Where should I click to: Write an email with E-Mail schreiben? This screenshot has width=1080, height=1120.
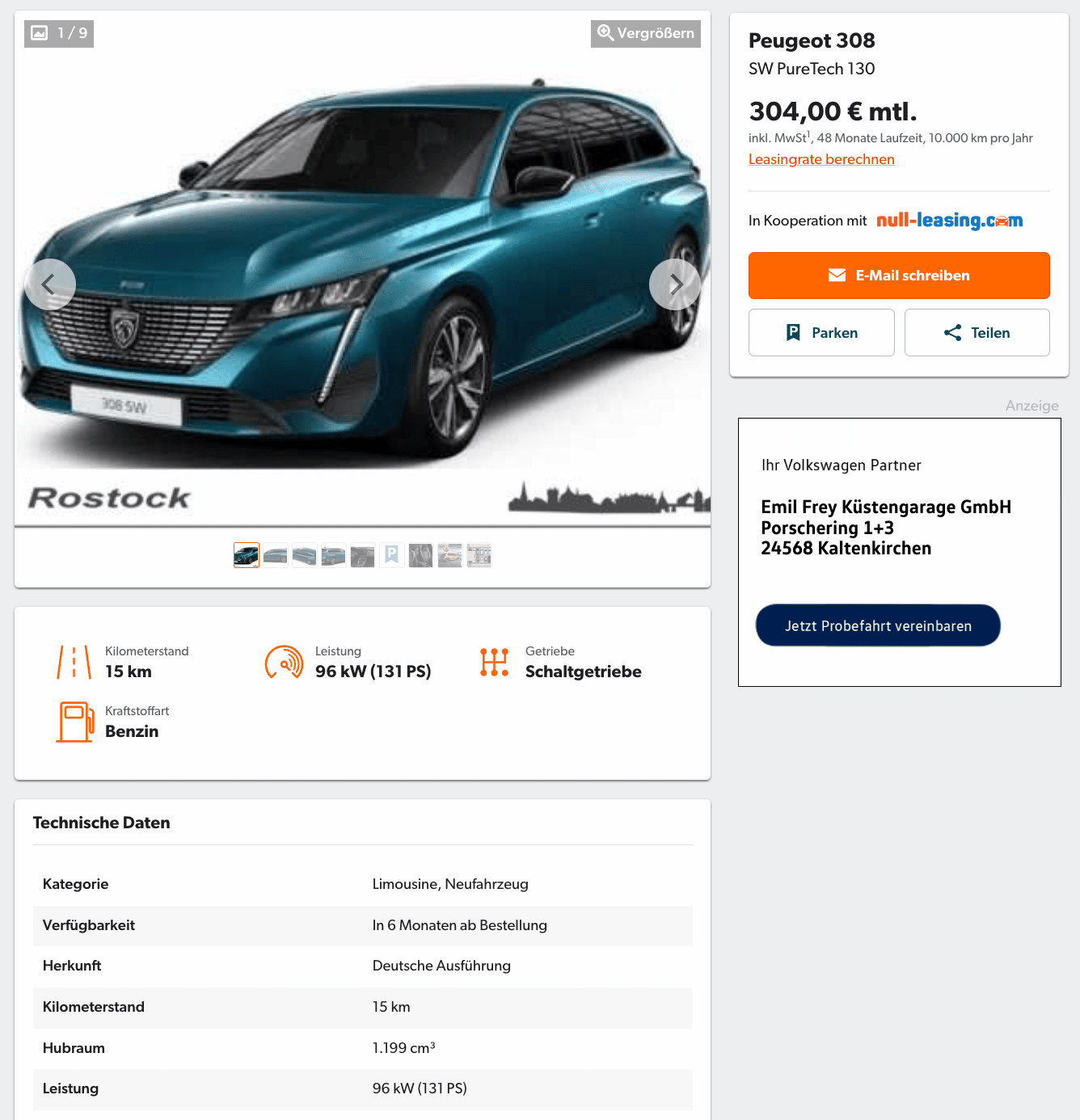click(899, 276)
